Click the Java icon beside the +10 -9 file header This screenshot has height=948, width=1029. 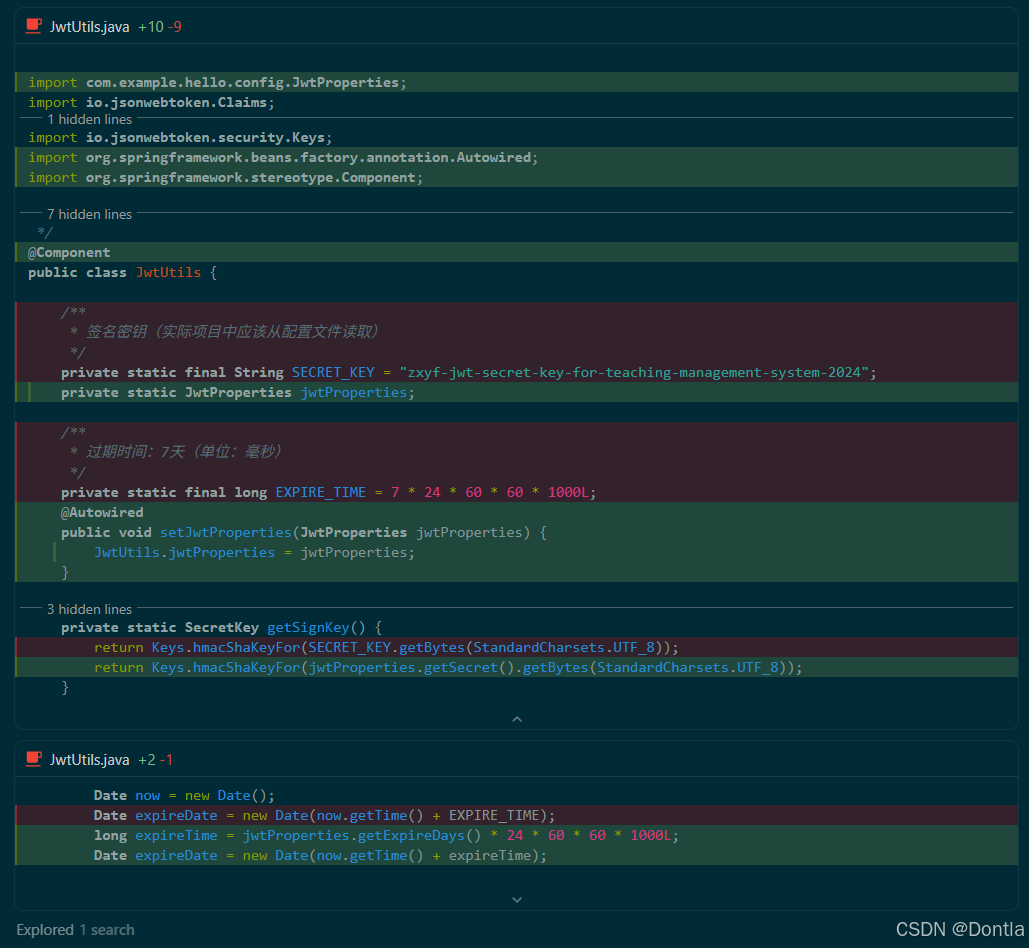point(33,26)
